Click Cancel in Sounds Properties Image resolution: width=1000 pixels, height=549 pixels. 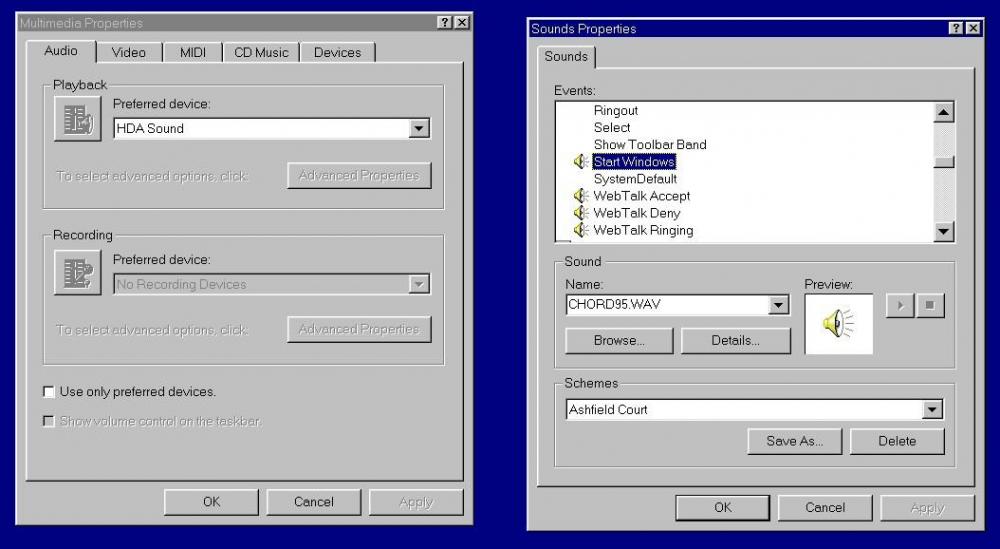click(x=825, y=508)
